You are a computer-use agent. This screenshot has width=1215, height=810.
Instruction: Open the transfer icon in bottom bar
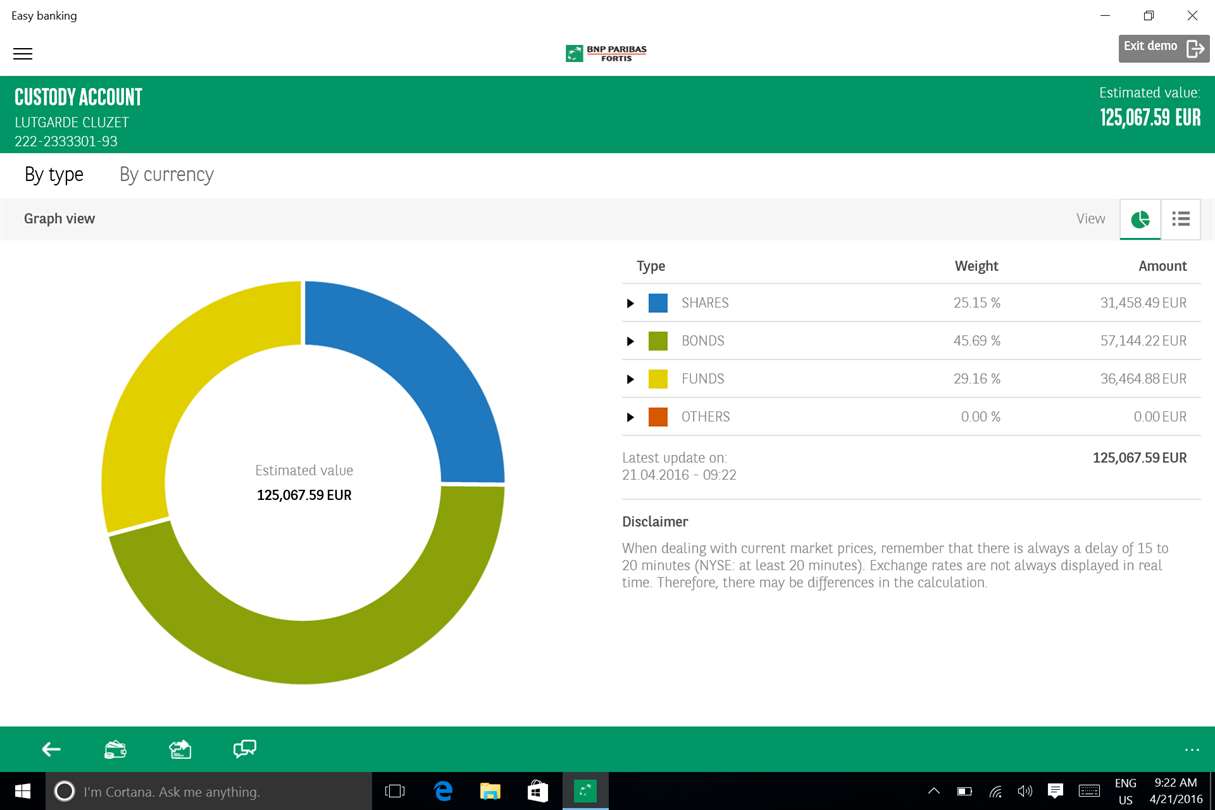(180, 749)
